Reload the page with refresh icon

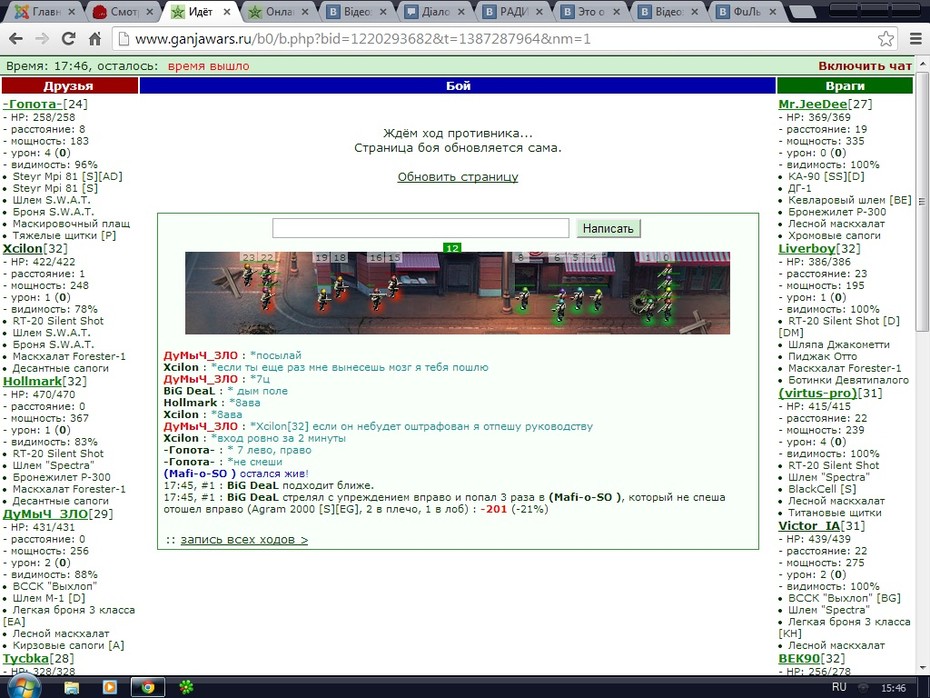68,39
